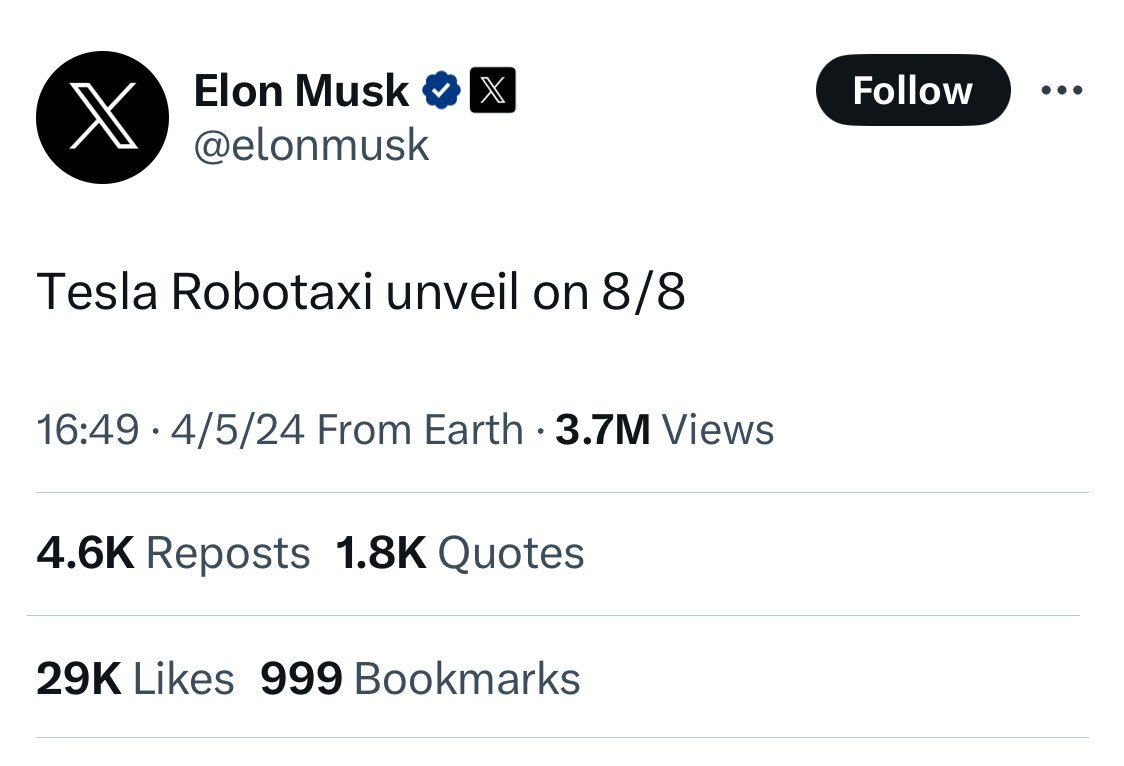Click the 999 Bookmarks count
The width and height of the screenshot is (1124, 766).
point(420,679)
